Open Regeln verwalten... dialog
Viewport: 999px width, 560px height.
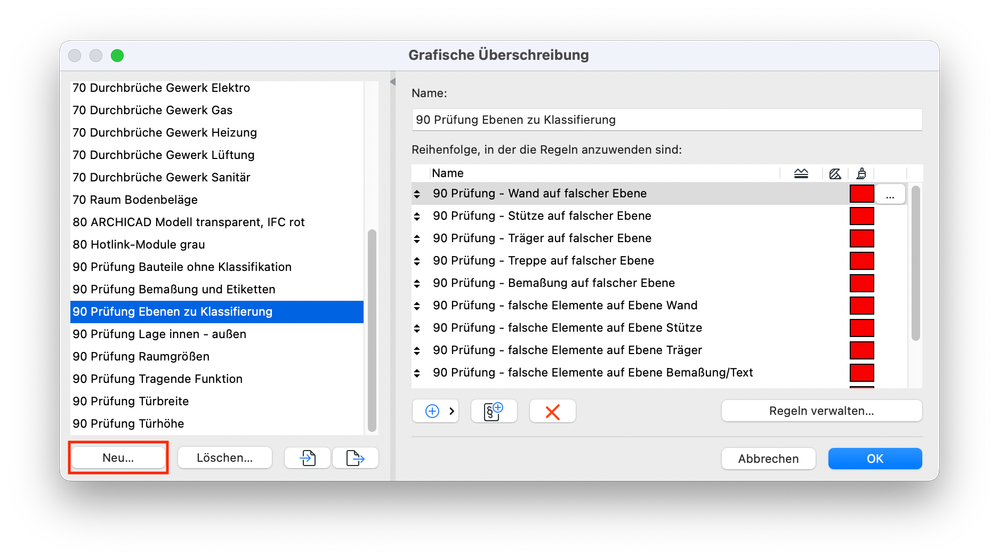click(x=821, y=411)
